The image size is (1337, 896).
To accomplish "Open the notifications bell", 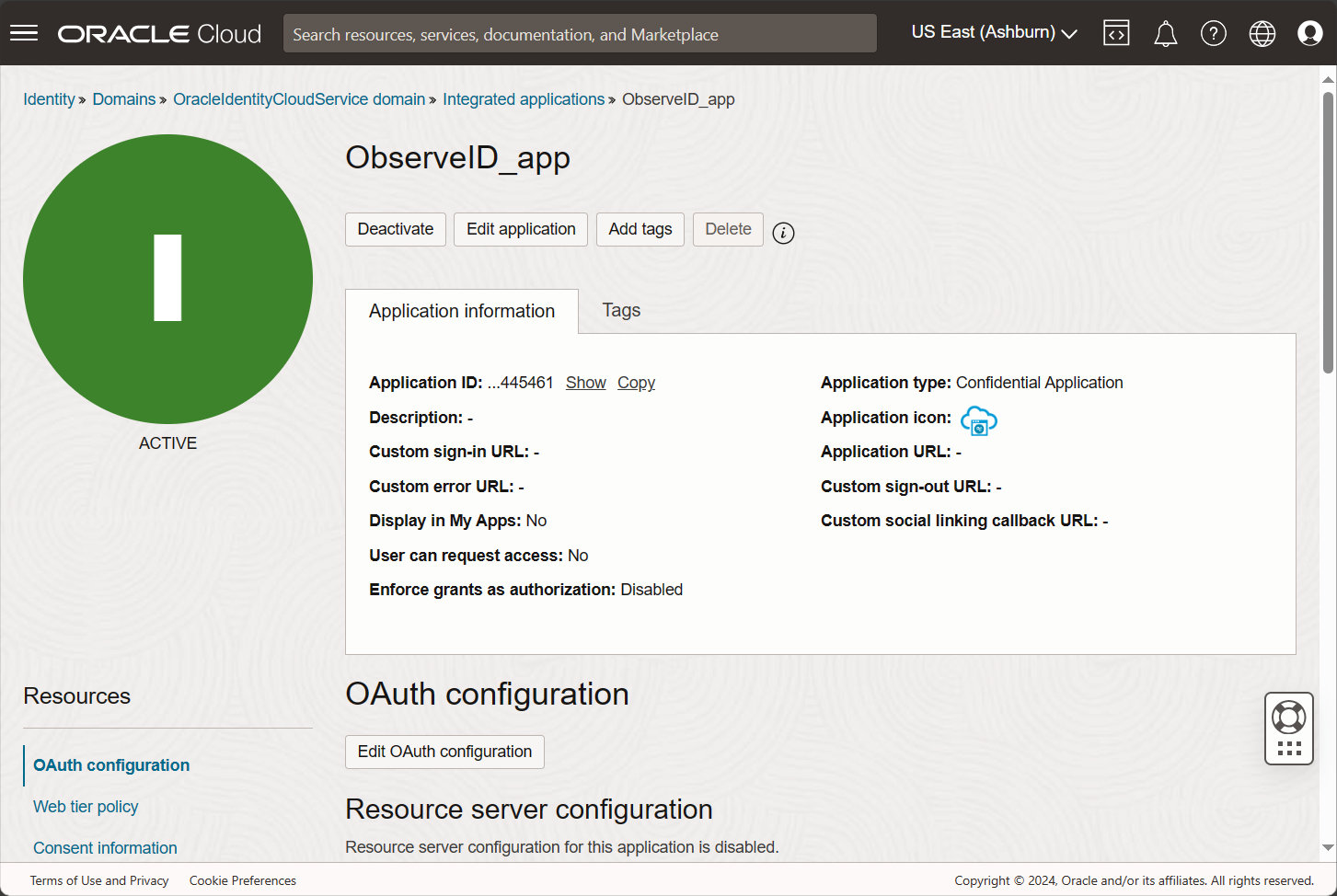I will tap(1165, 34).
